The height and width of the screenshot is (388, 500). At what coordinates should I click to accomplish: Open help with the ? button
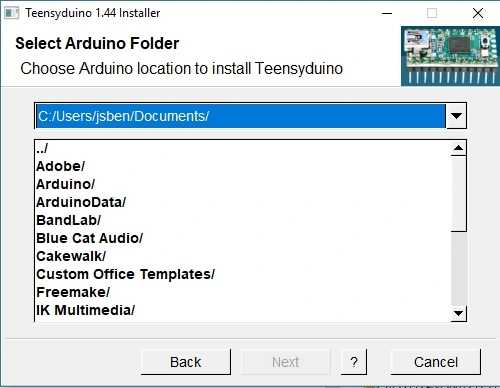pos(354,362)
